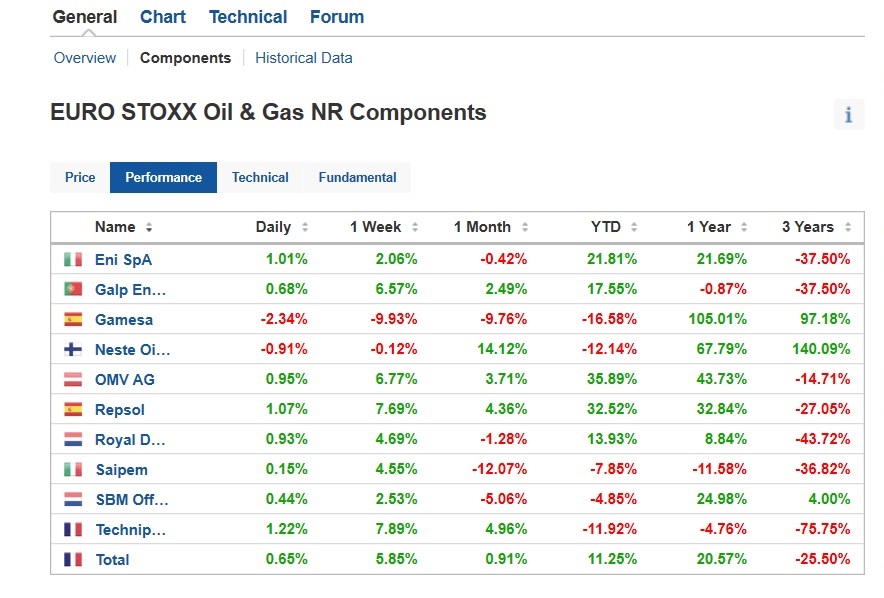
Task: Click the Spain flag beside Repsol
Action: point(73,409)
